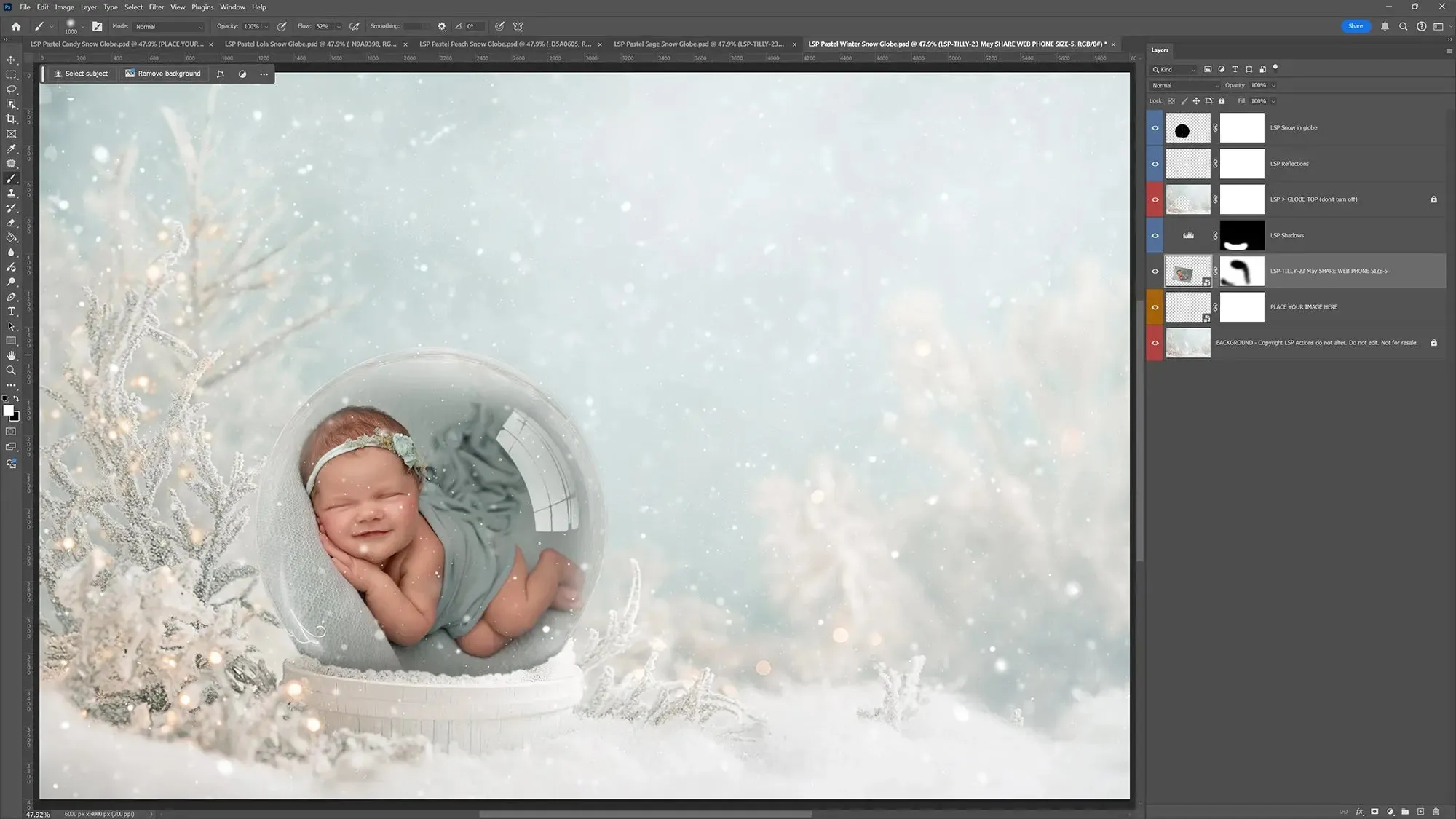This screenshot has width=1456, height=819.
Task: Toggle airbrush build-up effect
Action: (355, 26)
